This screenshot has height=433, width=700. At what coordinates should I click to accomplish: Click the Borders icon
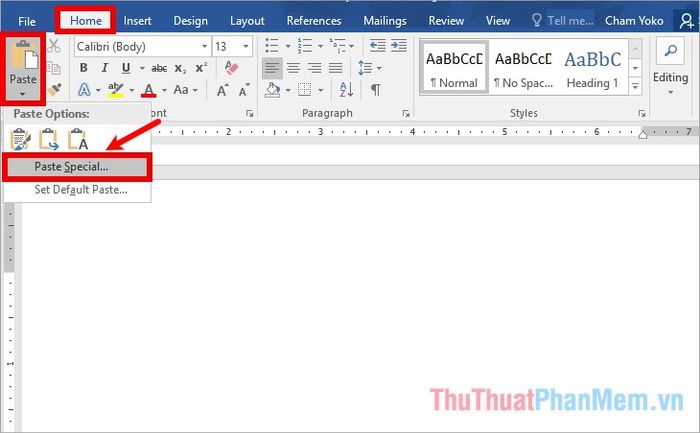304,90
